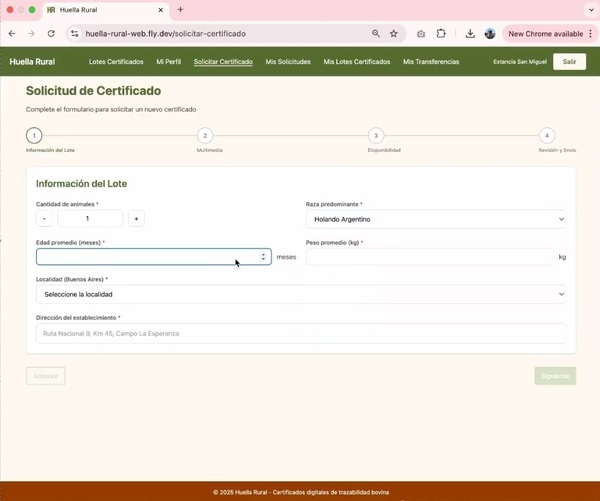This screenshot has height=501, width=600.
Task: Open Lotes Certificados menu item
Action: pyautogui.click(x=116, y=62)
